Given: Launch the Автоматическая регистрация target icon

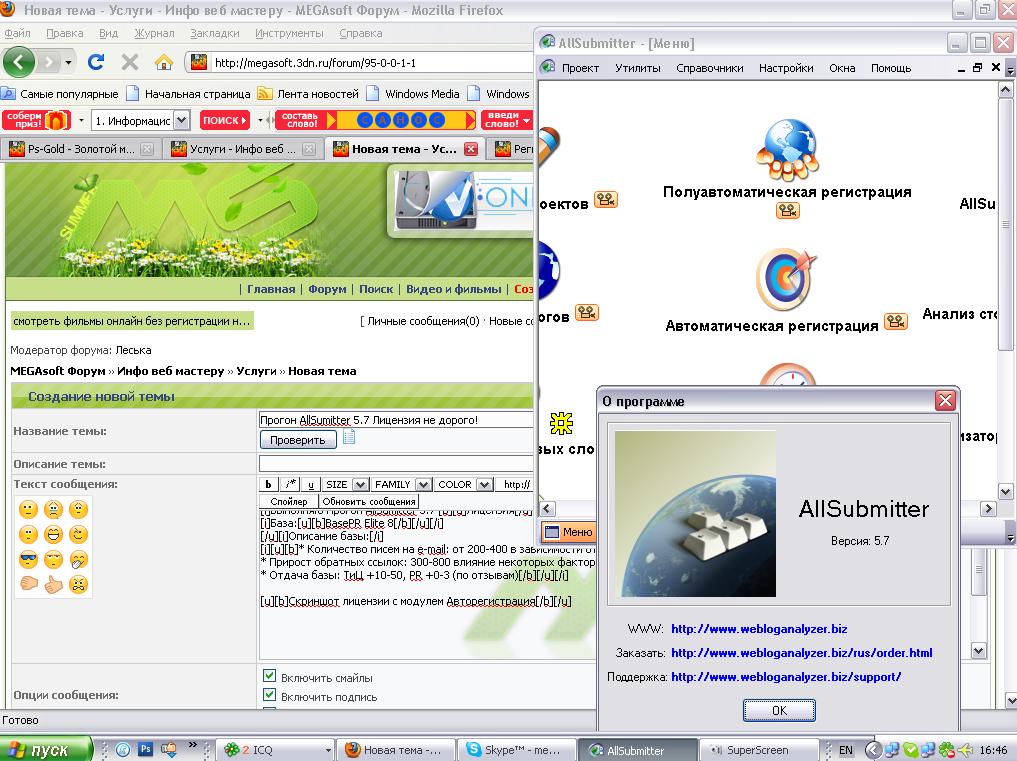Looking at the screenshot, I should pos(786,279).
